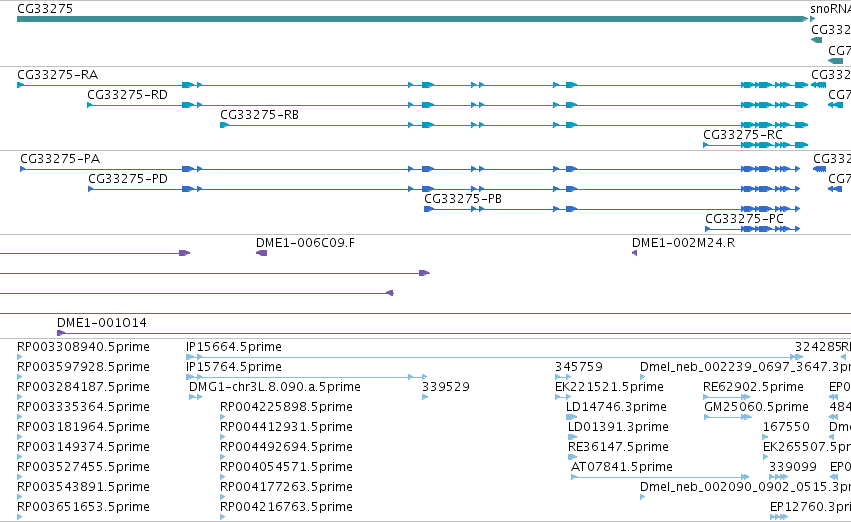The image size is (851, 522).
Task: Select EST LD14746.3prime
Action: [617, 407]
